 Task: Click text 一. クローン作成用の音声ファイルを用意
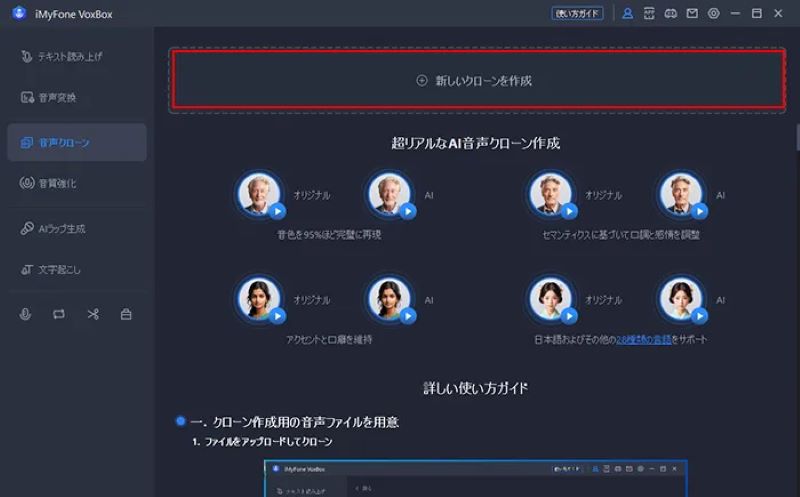294,422
